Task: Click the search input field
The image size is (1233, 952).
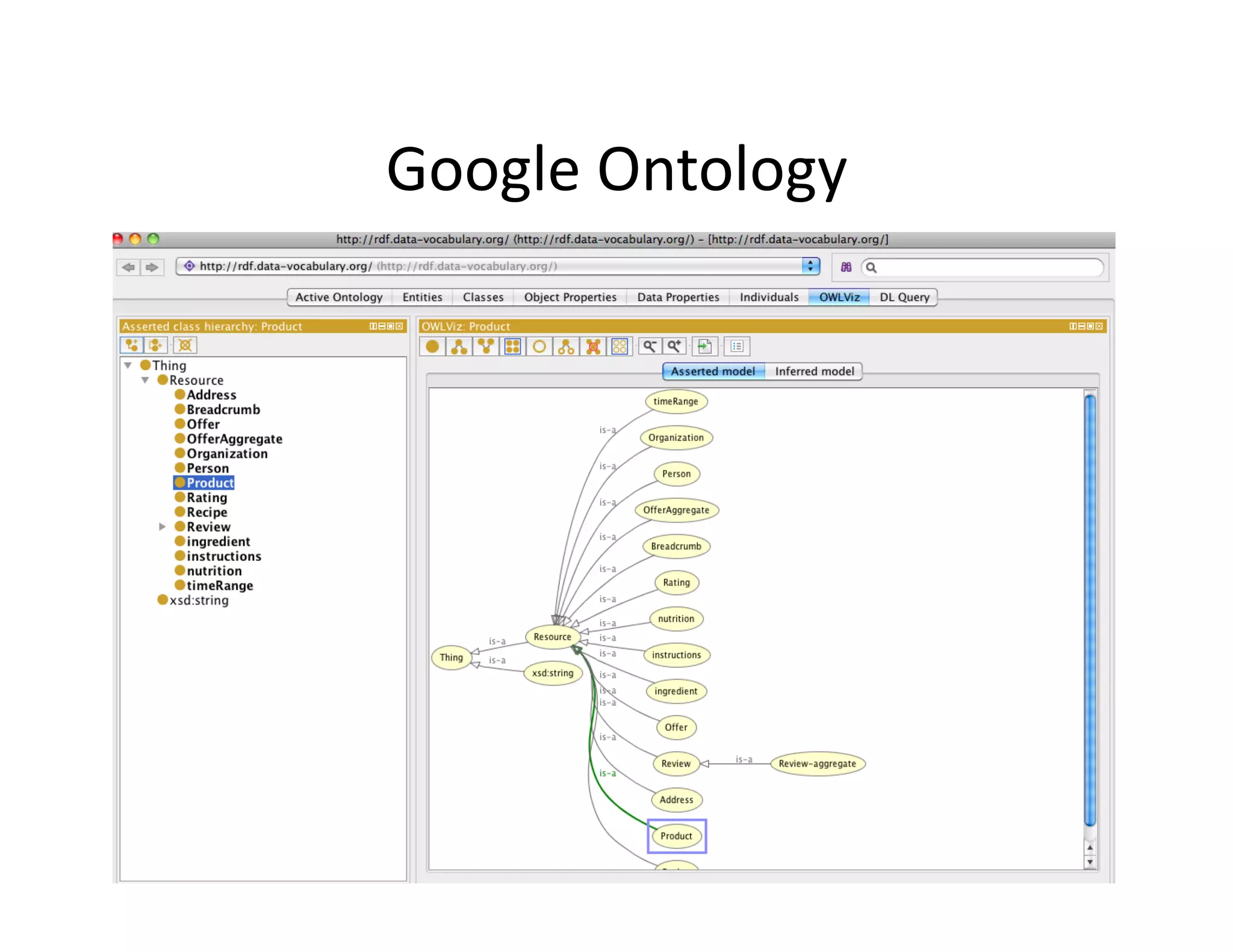Action: (x=983, y=267)
